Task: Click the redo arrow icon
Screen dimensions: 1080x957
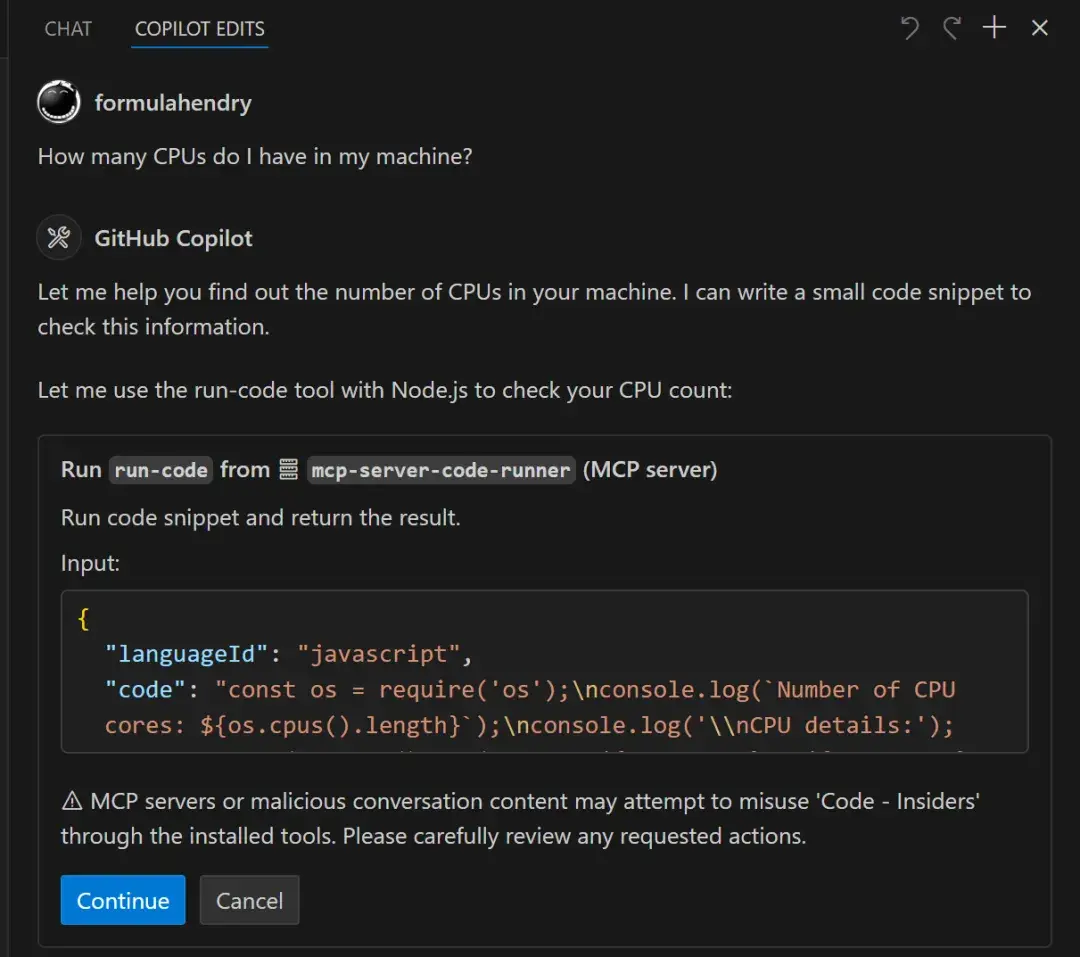Action: point(951,28)
